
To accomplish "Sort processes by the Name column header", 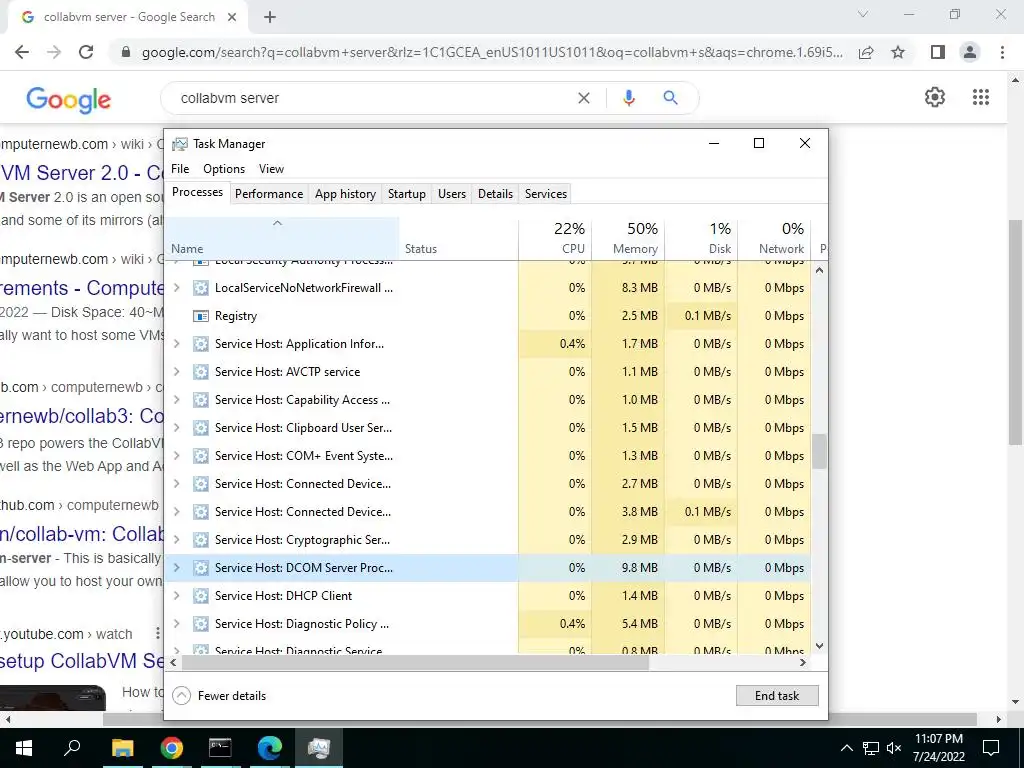I will click(281, 239).
